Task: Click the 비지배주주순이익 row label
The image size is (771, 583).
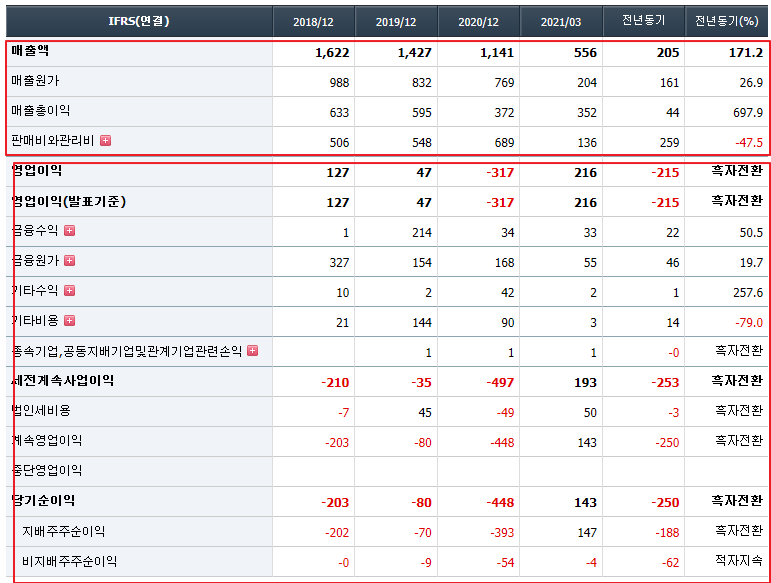Action: click(x=69, y=562)
